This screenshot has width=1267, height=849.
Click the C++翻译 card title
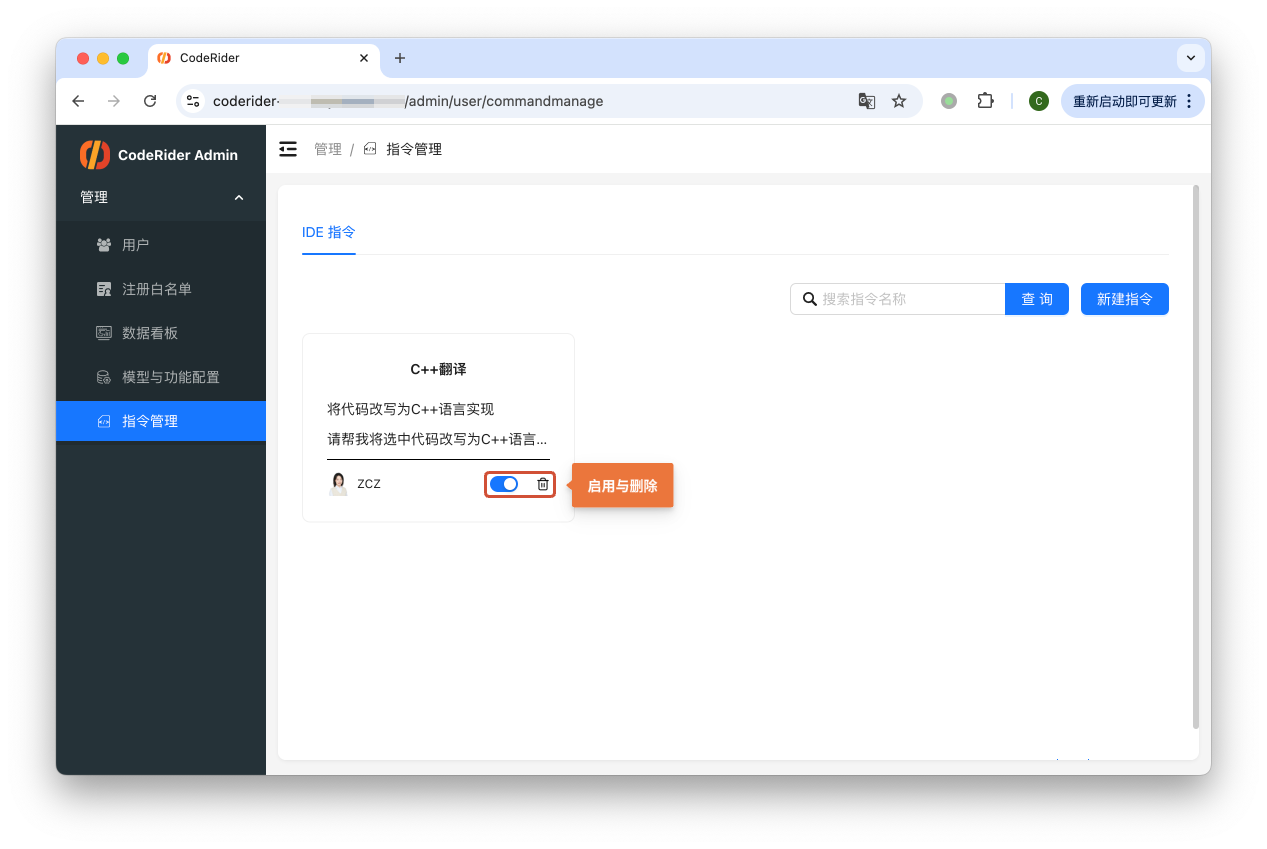[x=438, y=369]
